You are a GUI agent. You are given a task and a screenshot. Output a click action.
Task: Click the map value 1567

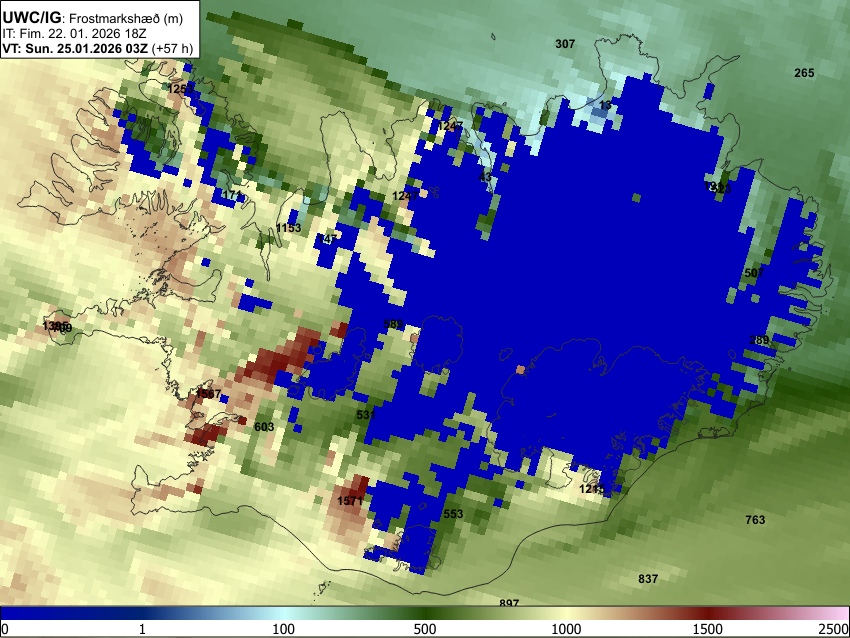(x=208, y=394)
